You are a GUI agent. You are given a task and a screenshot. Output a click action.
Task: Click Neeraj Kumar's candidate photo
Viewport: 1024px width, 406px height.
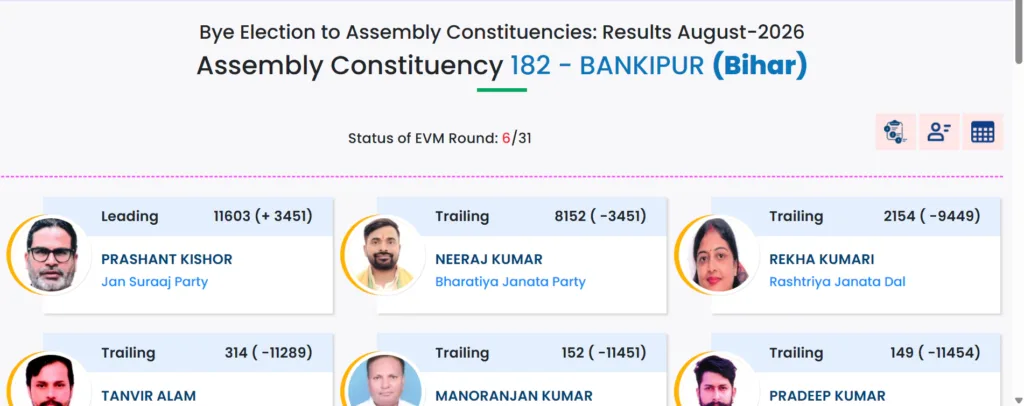(x=385, y=255)
